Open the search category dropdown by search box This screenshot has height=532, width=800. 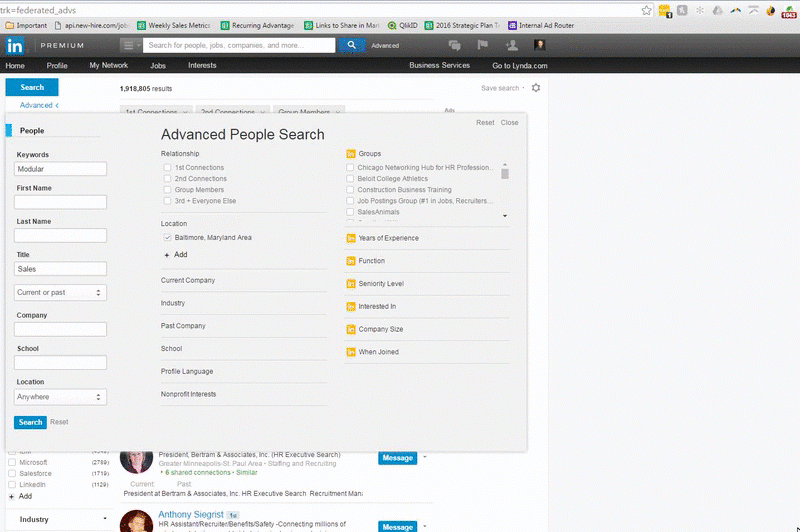131,45
